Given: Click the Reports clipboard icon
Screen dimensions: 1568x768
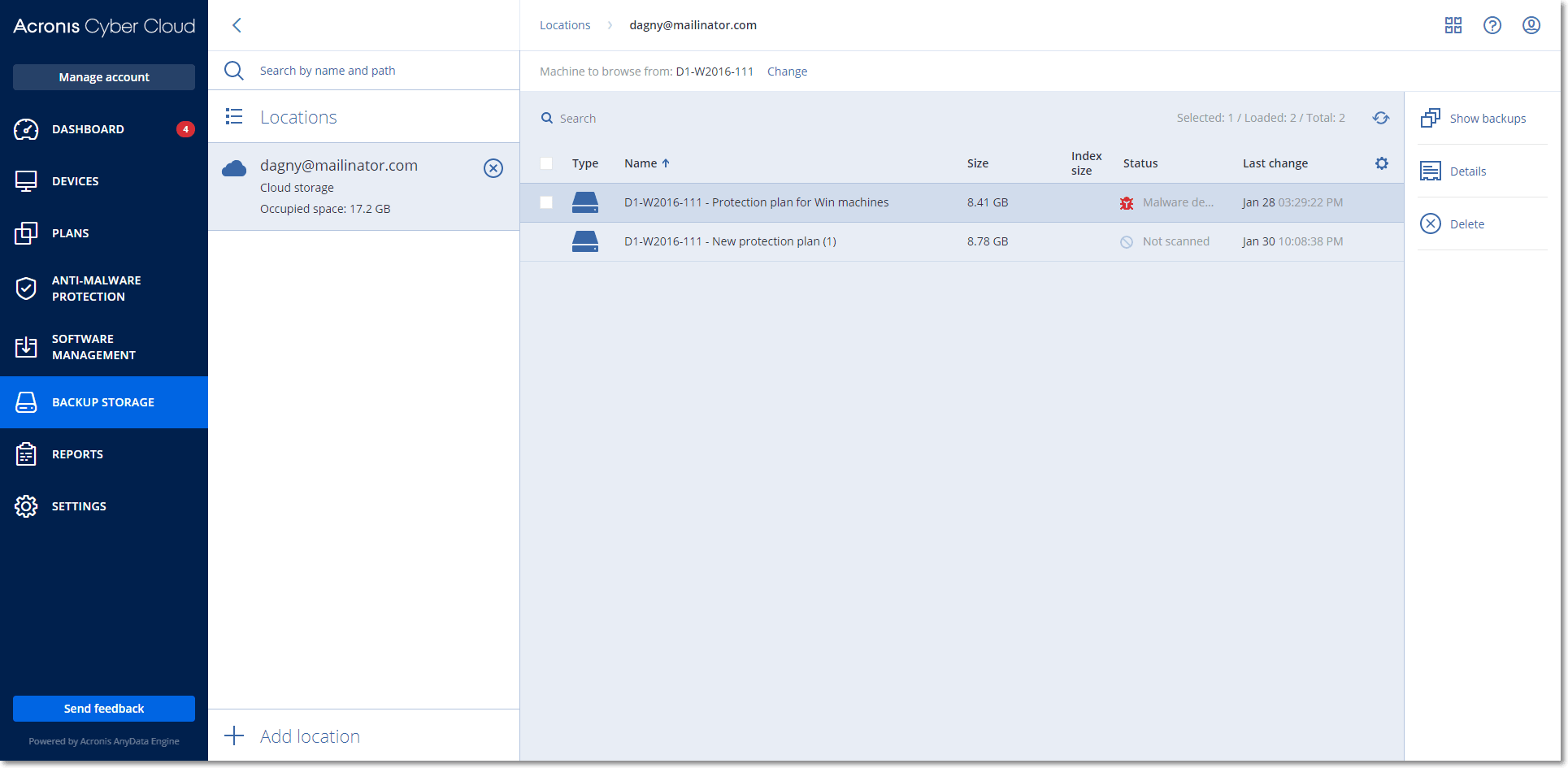Looking at the screenshot, I should coord(26,454).
